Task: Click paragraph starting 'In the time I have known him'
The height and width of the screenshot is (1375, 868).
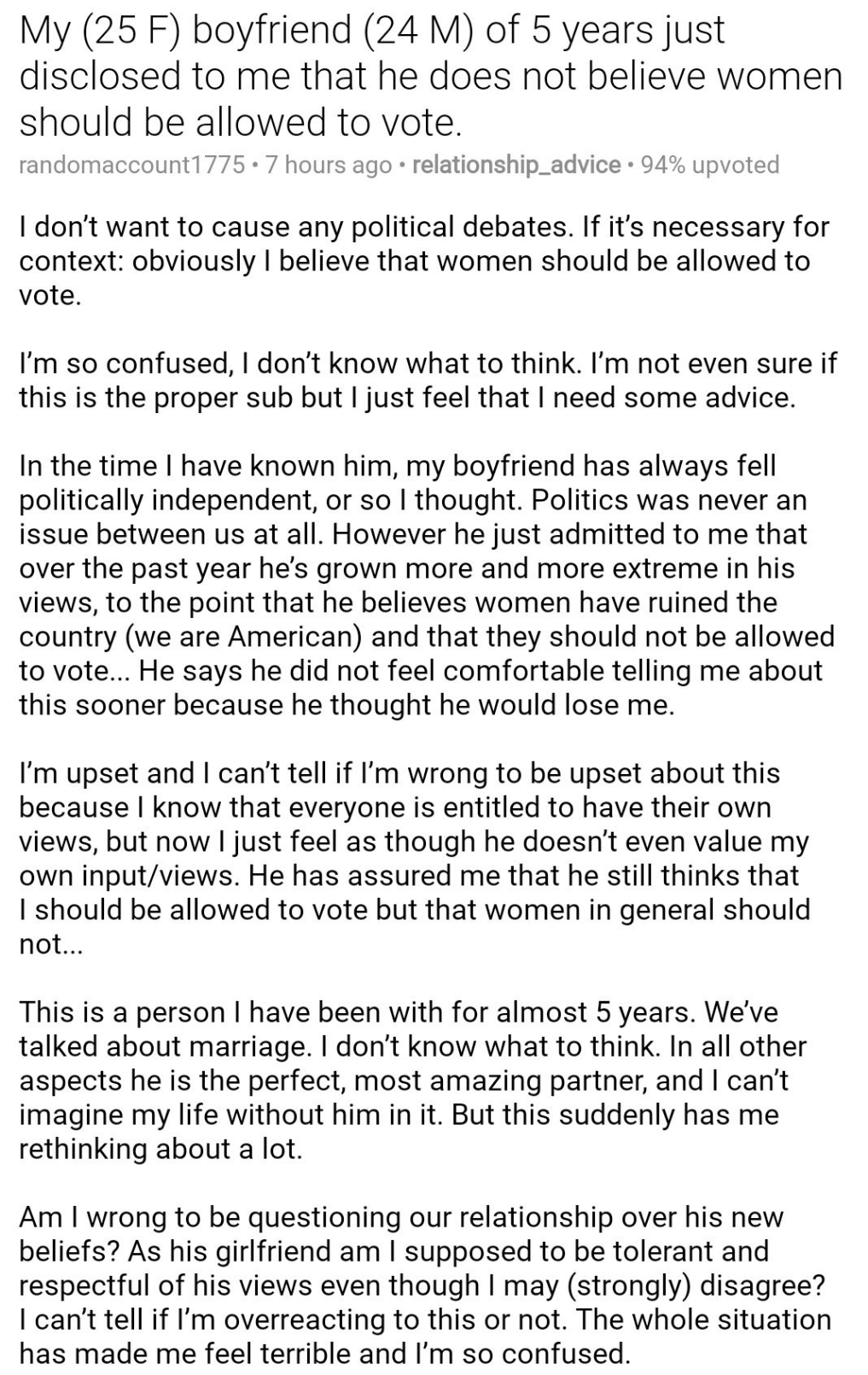Action: point(427,586)
